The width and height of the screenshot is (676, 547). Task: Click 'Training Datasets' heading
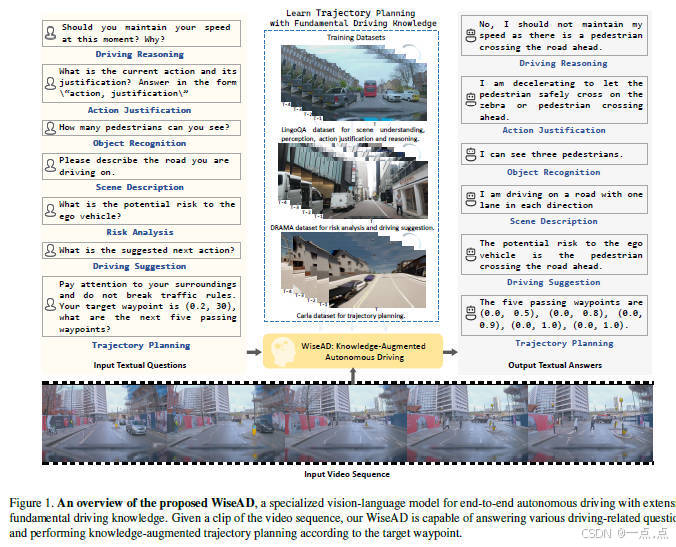356,38
